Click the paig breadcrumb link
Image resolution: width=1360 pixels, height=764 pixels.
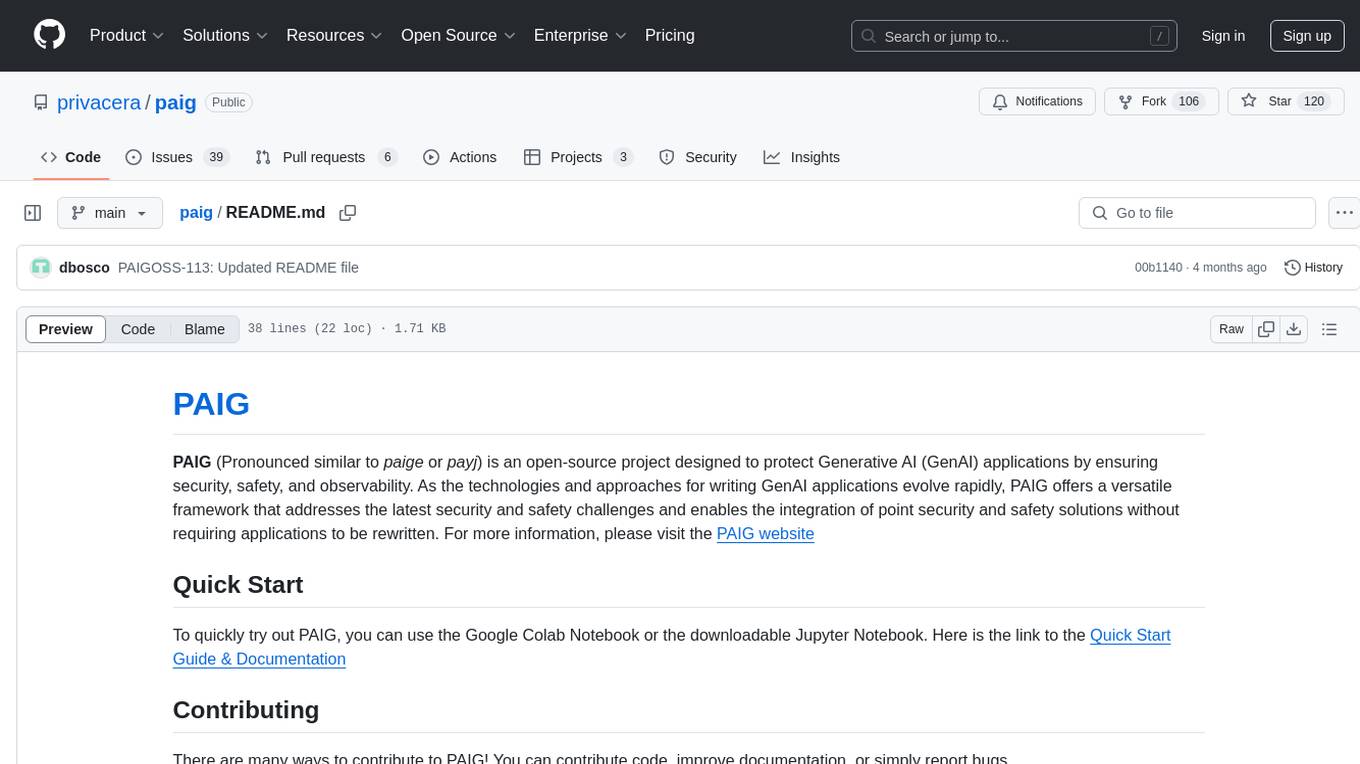click(x=196, y=212)
